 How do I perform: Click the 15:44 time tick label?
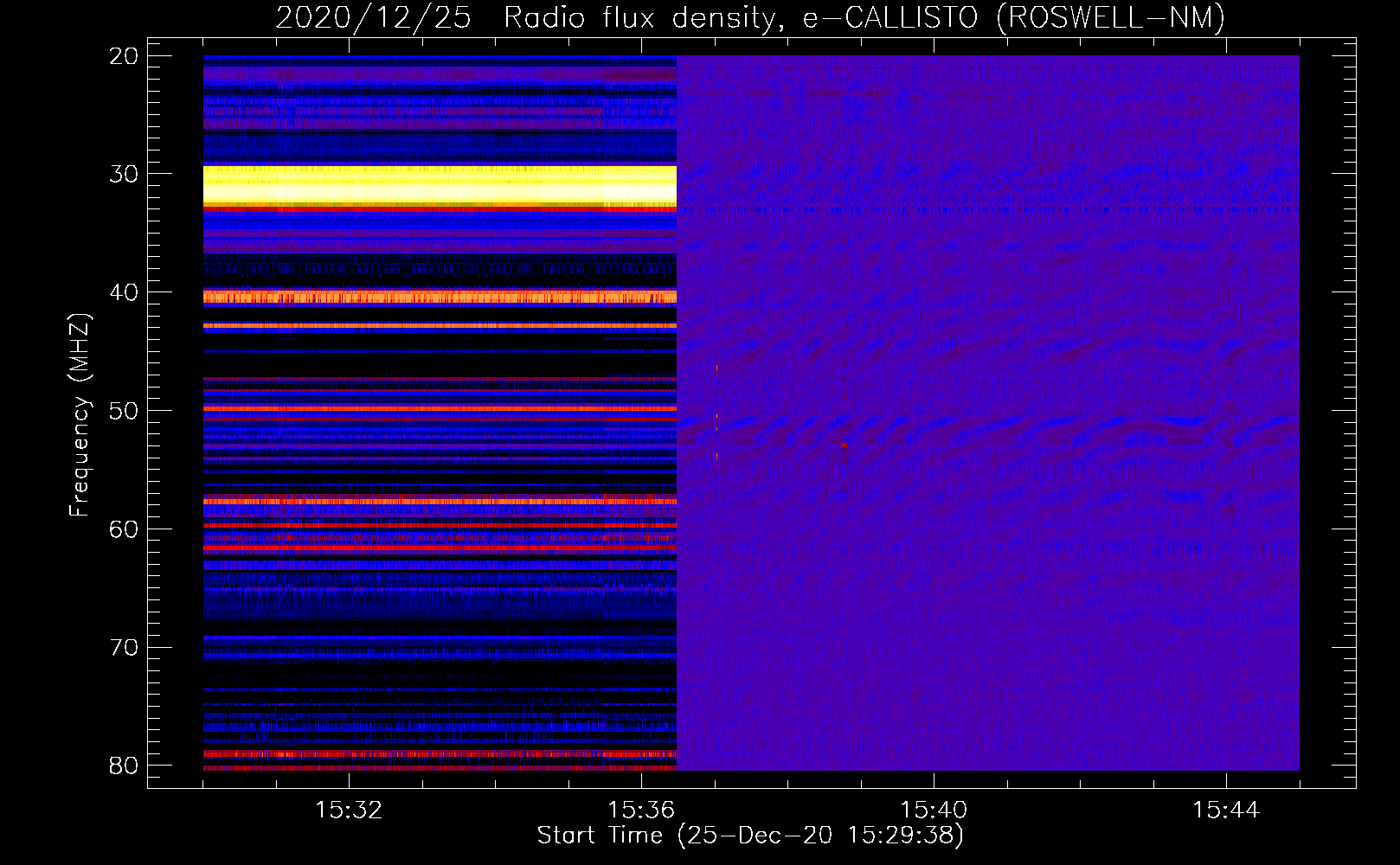click(1226, 811)
